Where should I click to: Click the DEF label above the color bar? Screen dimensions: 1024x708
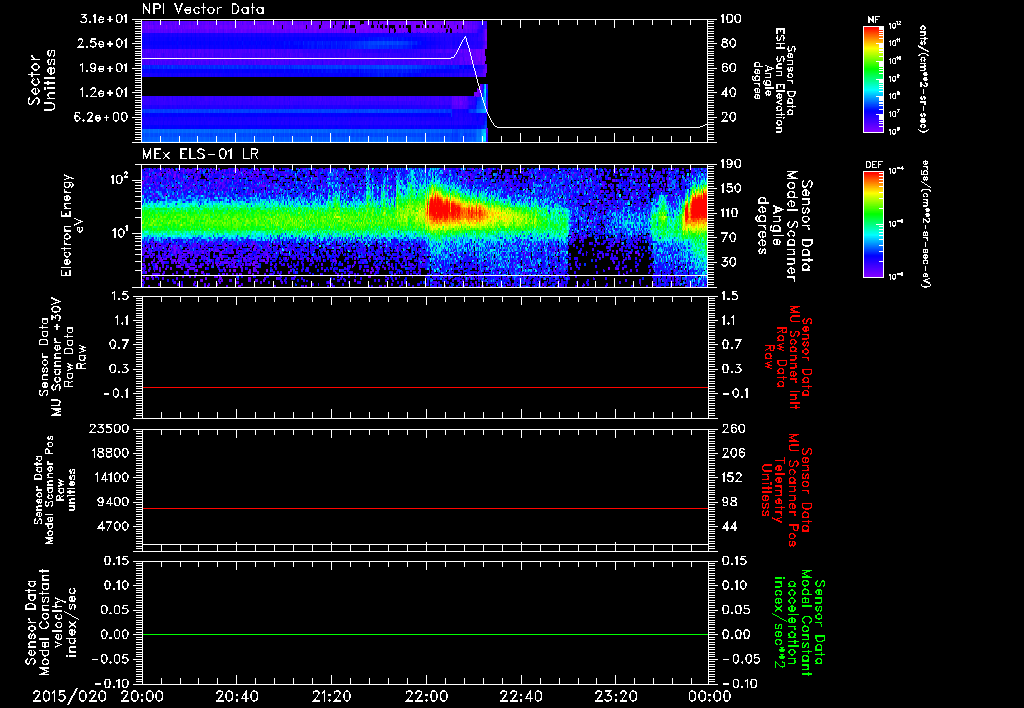[873, 165]
